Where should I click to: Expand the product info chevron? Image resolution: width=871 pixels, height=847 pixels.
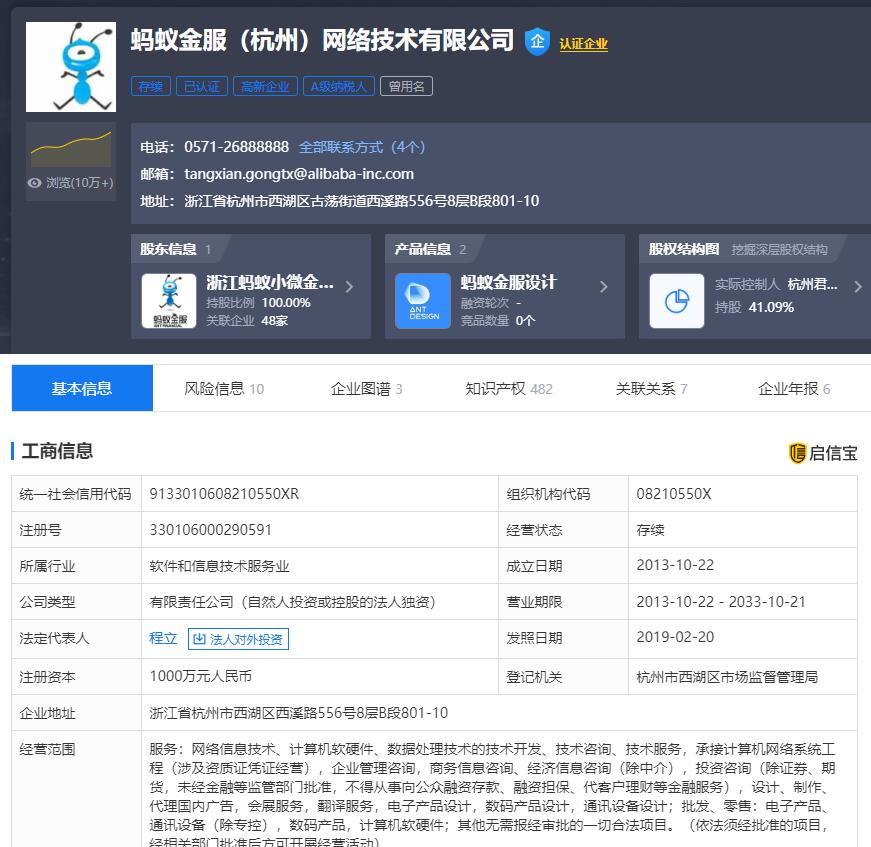tap(603, 287)
